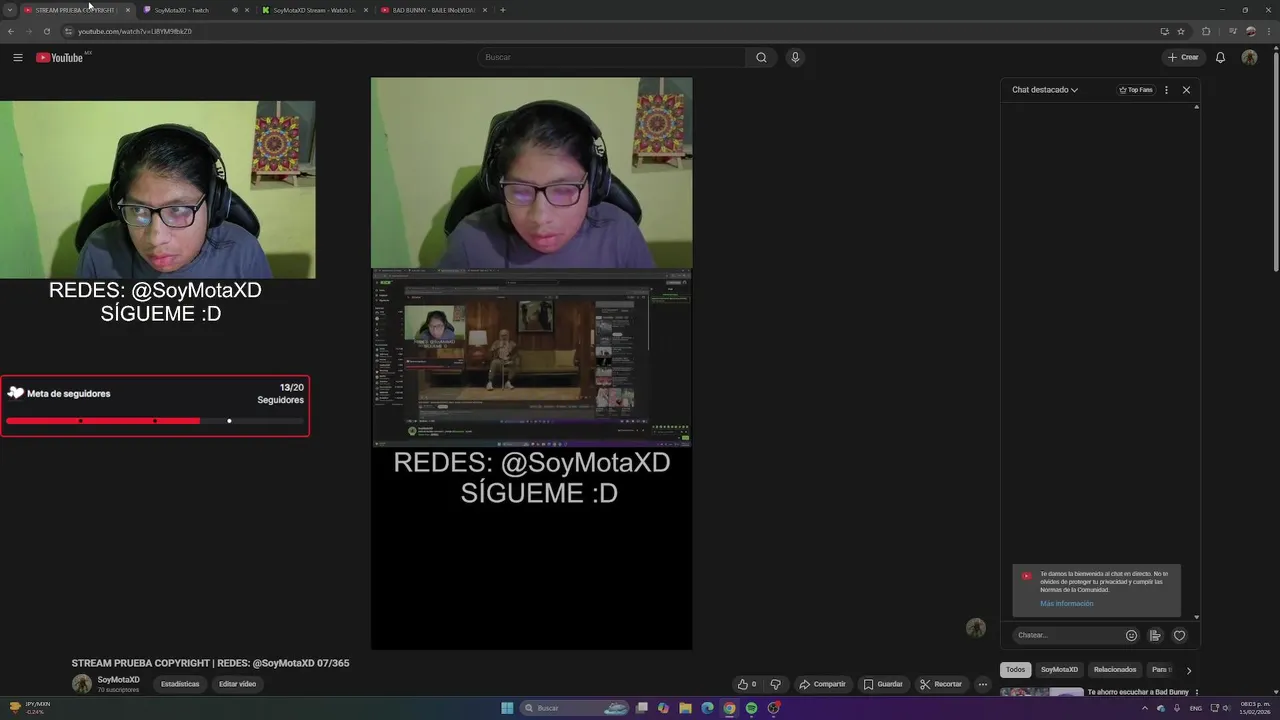Open the emoji picker in chat

1131,635
